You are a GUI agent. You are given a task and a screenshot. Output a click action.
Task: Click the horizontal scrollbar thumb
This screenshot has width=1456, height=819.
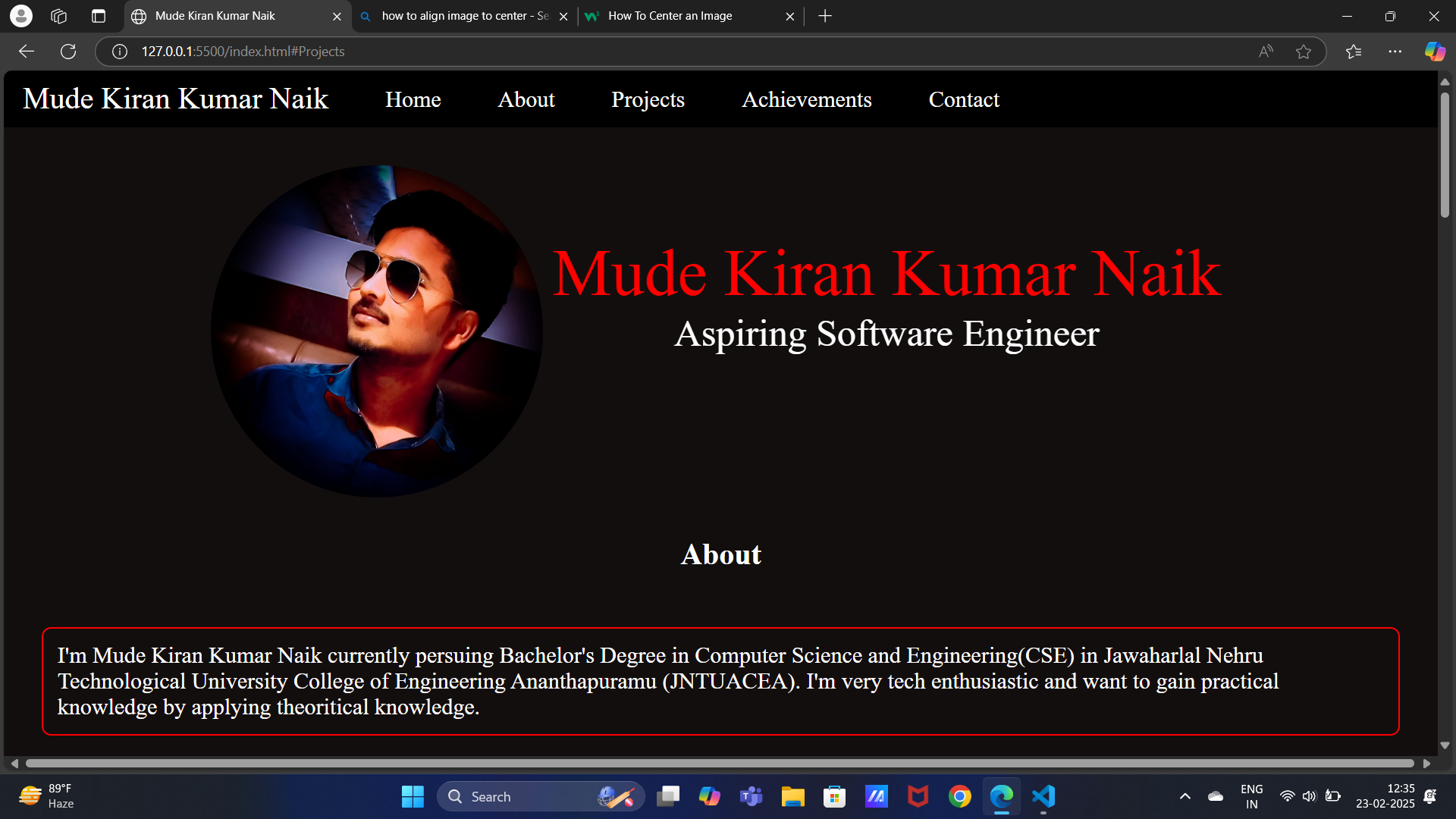point(720,763)
